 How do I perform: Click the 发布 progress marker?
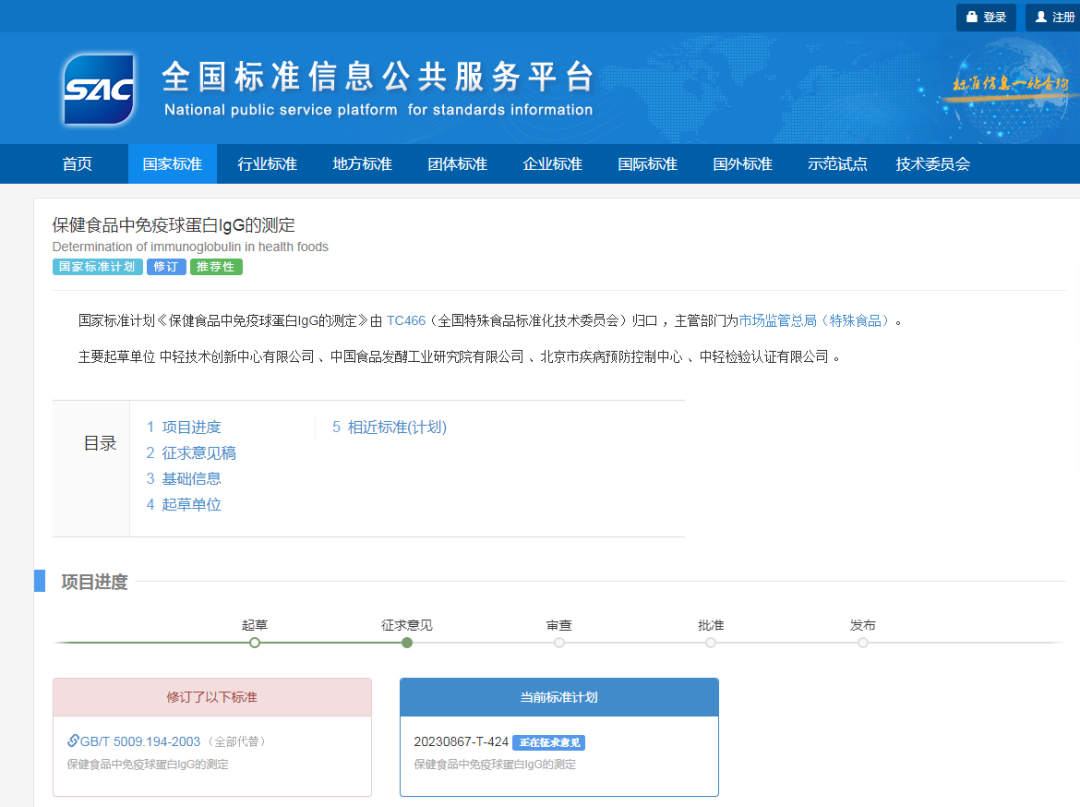863,642
